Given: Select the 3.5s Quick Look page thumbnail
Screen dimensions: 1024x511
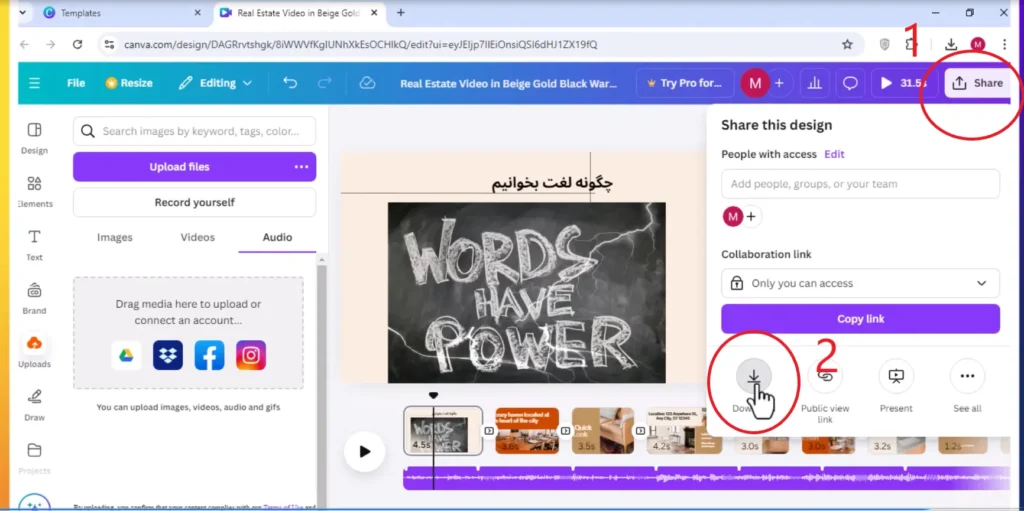Looking at the screenshot, I should pyautogui.click(x=603, y=431).
